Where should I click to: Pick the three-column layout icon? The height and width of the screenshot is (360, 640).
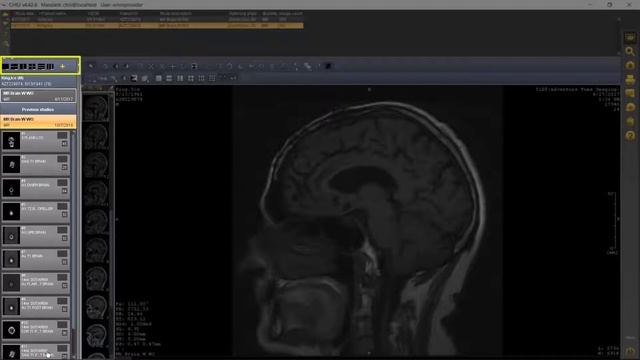(x=50, y=66)
